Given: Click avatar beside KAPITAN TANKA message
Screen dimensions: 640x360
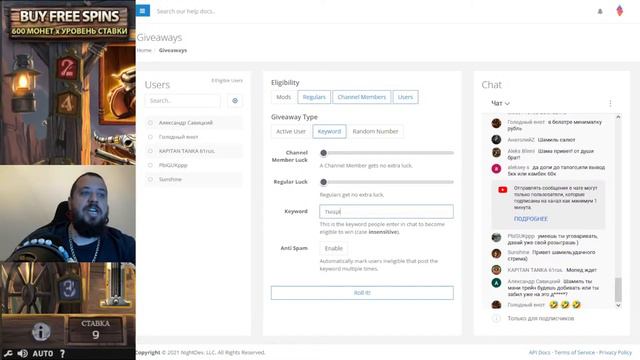Looking at the screenshot, I should coord(496,270).
